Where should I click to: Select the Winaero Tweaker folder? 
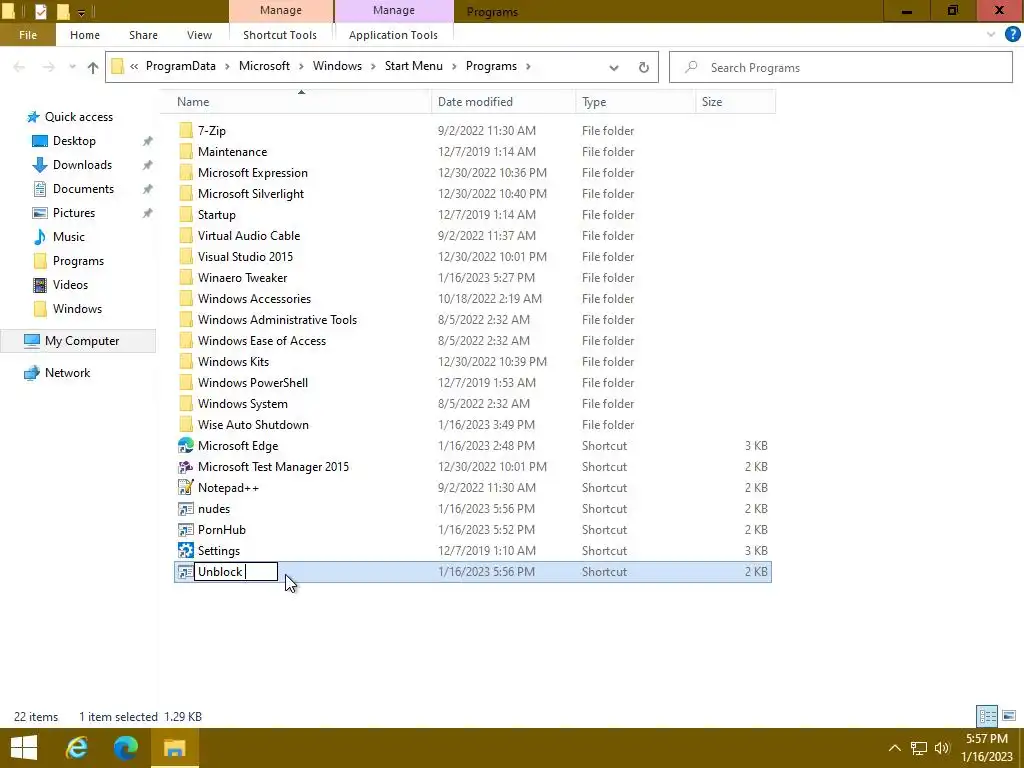coord(473,278)
